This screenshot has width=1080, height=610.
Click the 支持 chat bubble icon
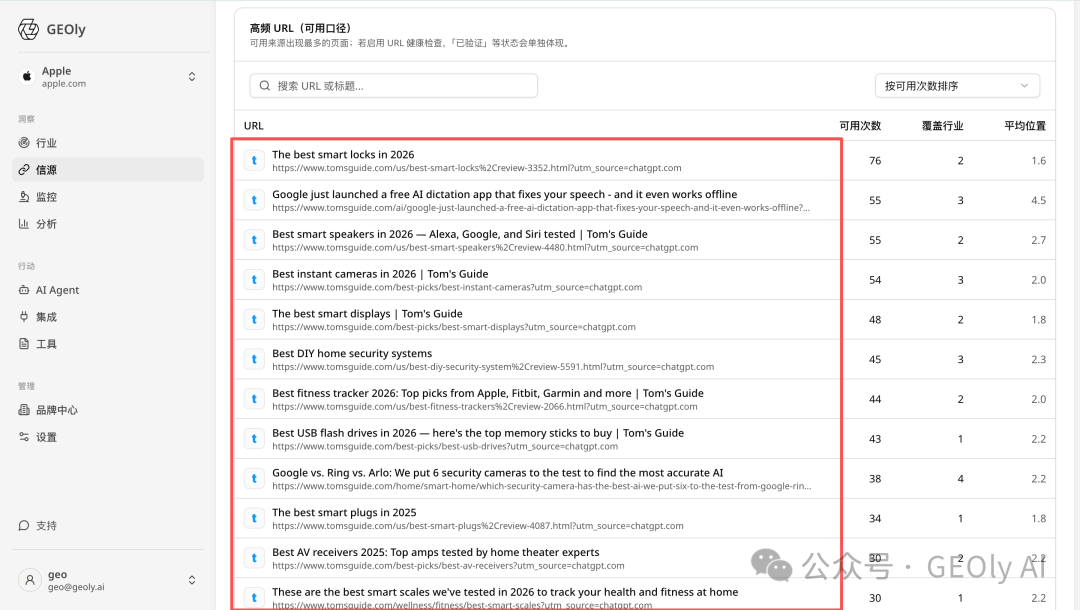(x=24, y=526)
